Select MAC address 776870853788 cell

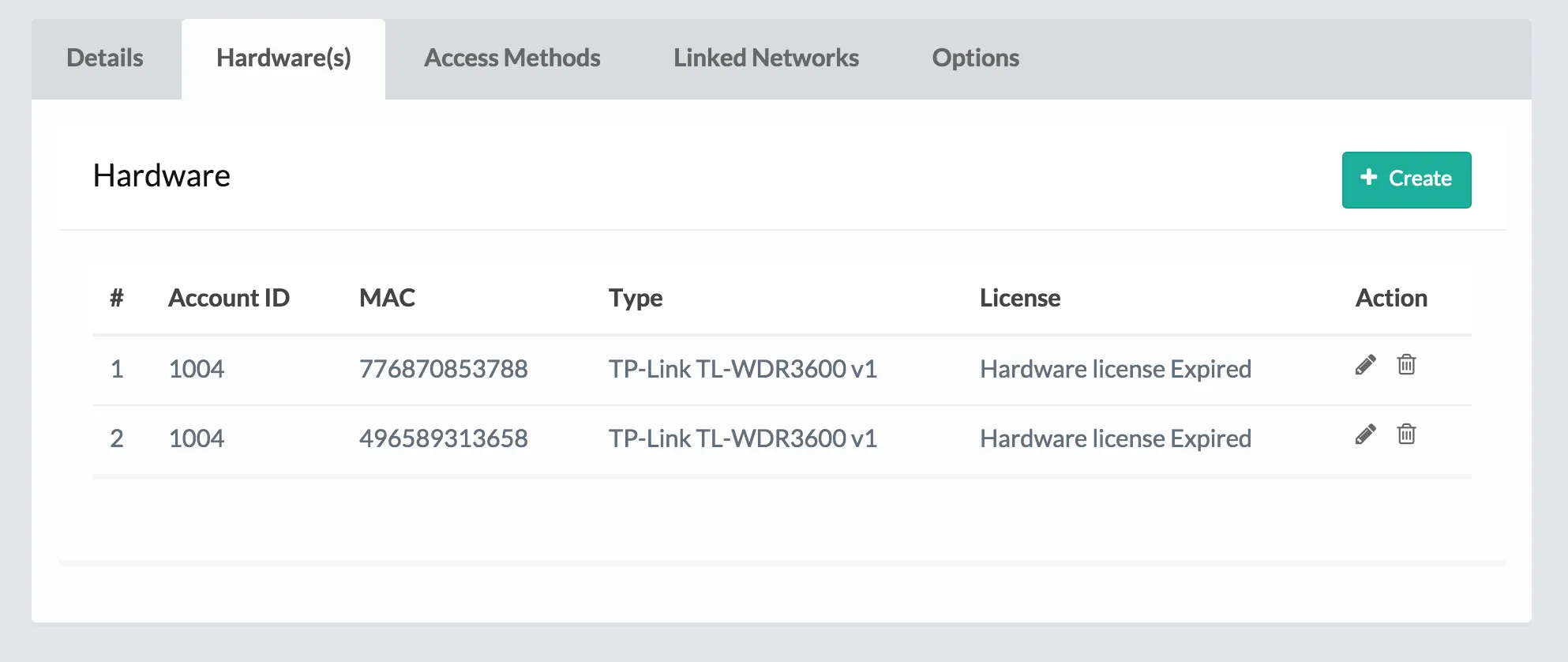443,369
